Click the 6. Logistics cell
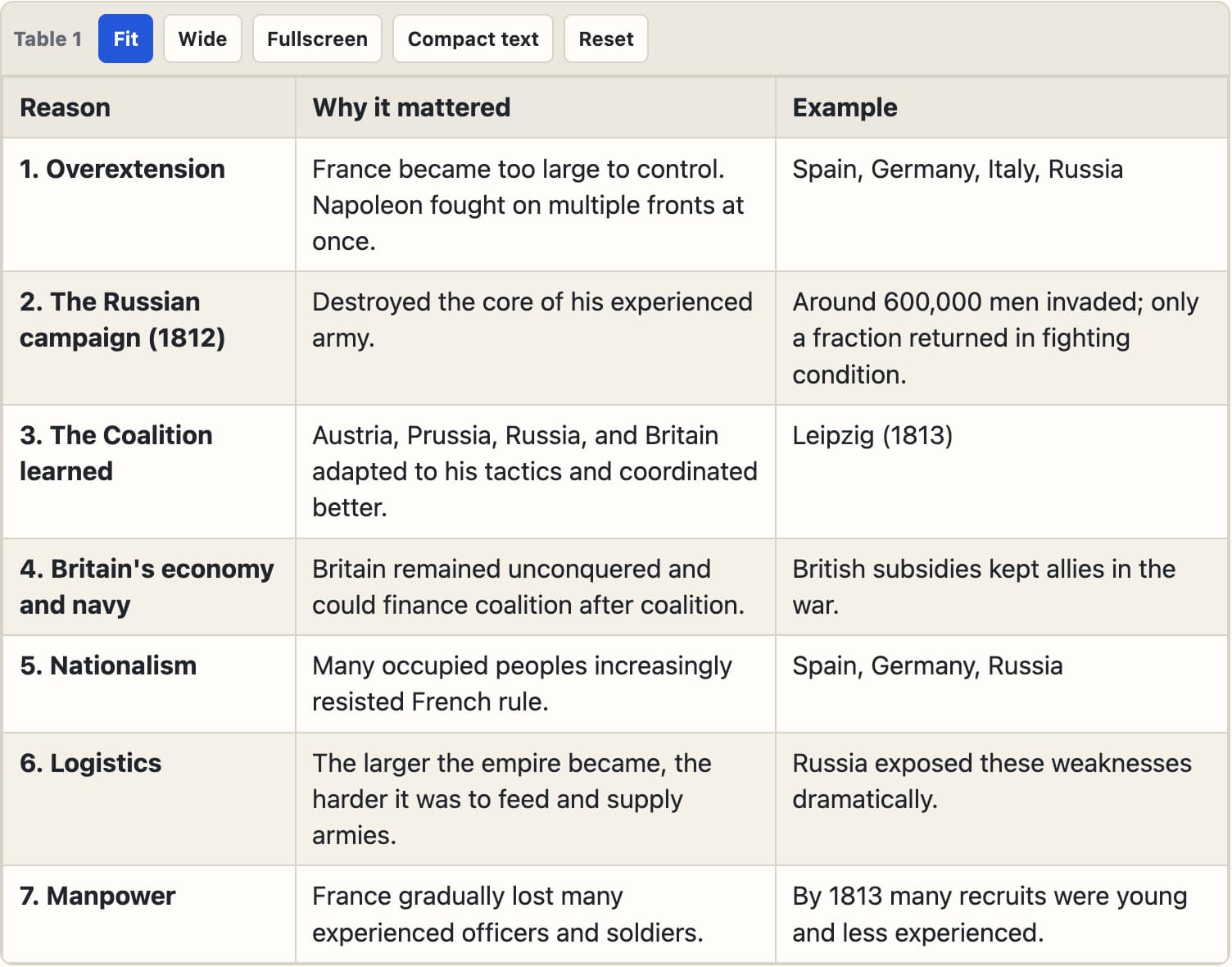1232x967 pixels. point(148,799)
